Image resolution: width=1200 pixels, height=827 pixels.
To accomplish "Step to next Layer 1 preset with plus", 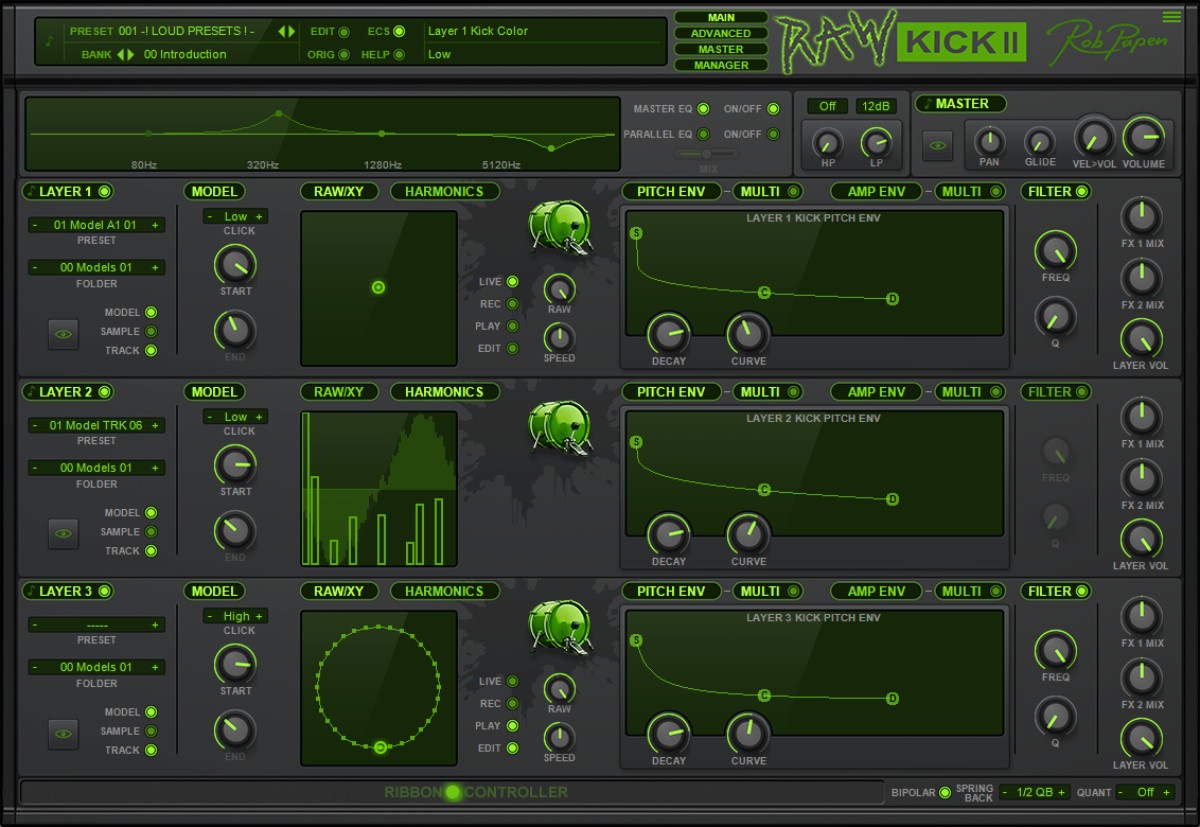I will [155, 226].
